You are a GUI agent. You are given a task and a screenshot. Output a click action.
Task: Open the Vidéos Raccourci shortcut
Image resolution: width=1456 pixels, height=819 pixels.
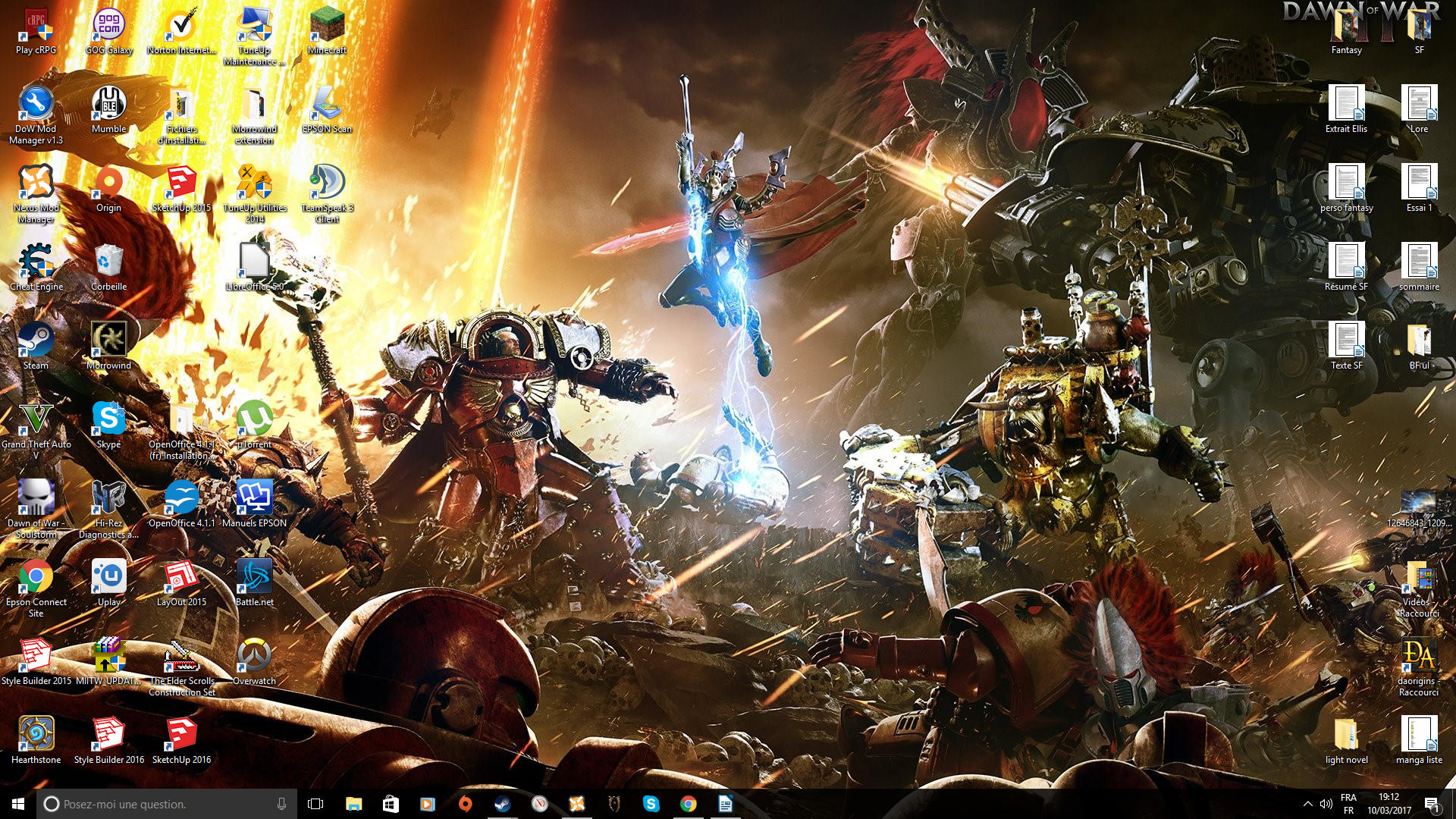[1419, 588]
